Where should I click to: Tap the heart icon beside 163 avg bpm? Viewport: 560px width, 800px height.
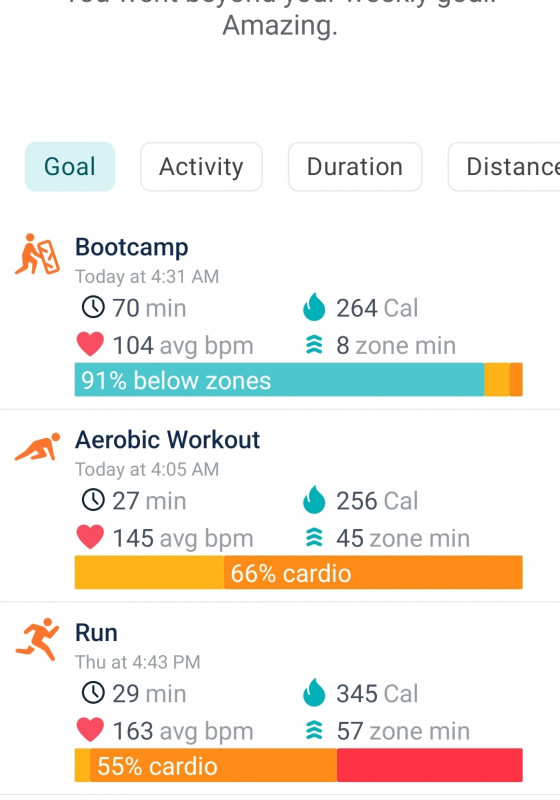click(x=90, y=730)
